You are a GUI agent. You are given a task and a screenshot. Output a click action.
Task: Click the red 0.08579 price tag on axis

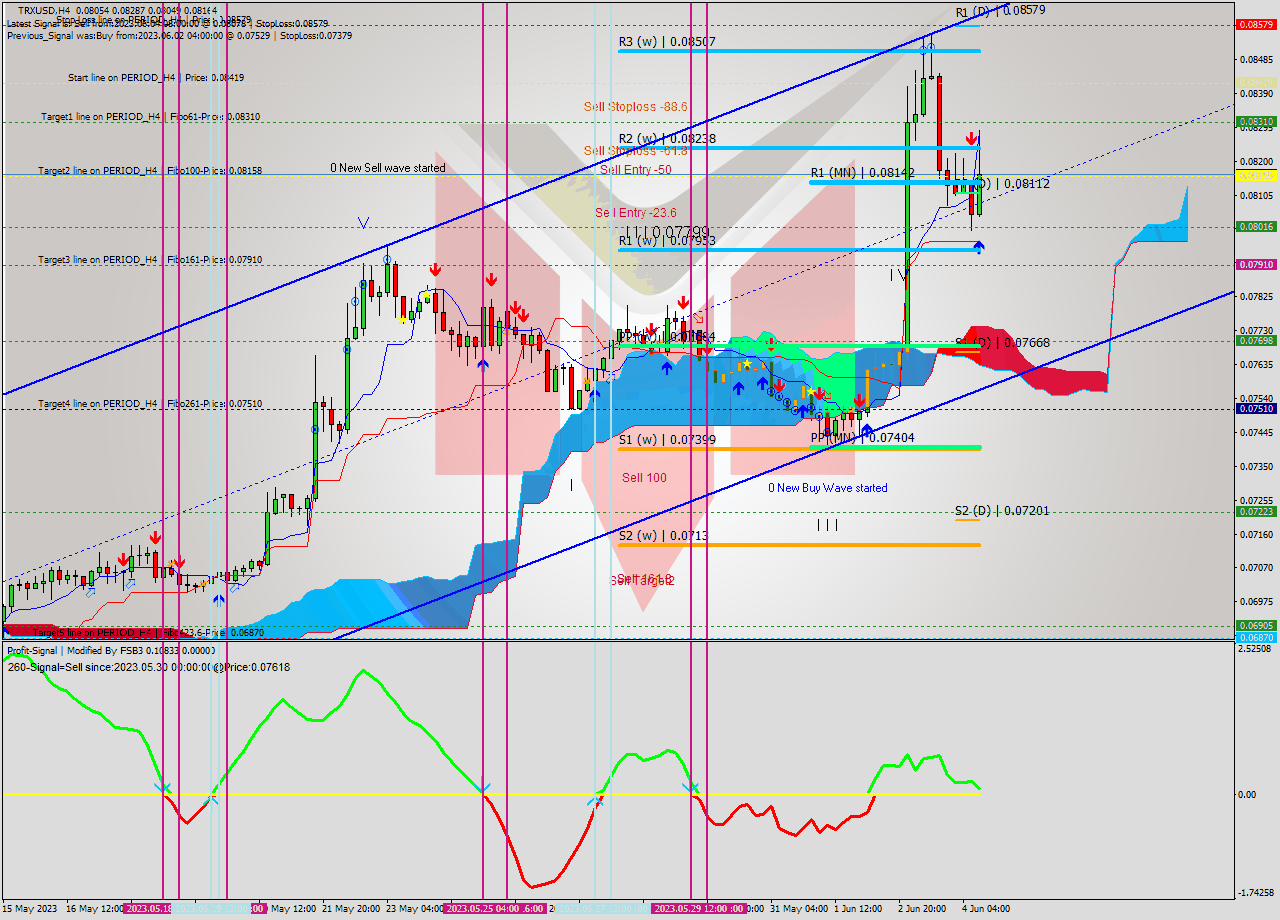click(x=1256, y=25)
